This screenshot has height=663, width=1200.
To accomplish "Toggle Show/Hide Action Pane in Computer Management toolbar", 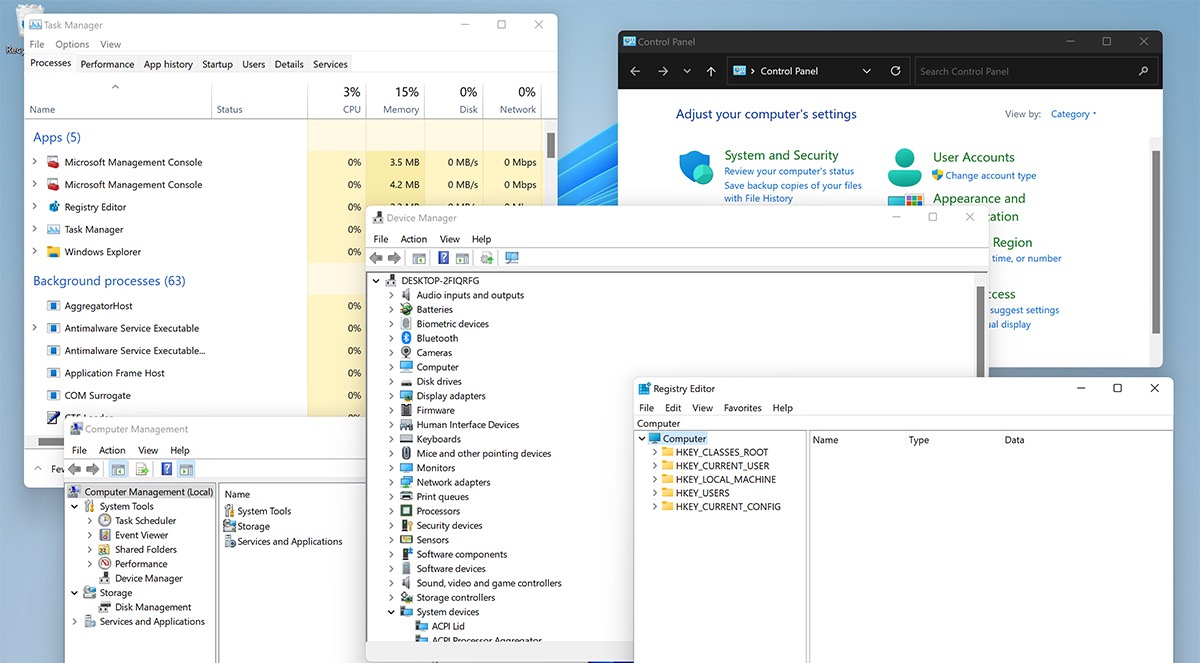I will pyautogui.click(x=186, y=469).
